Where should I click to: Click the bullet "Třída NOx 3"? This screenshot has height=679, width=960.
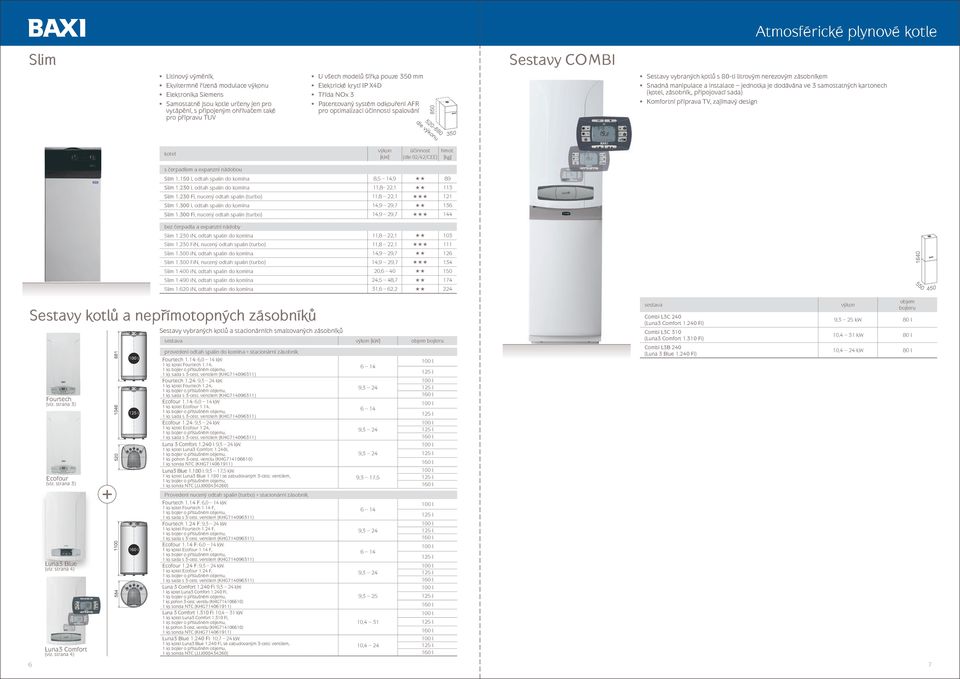tap(336, 95)
